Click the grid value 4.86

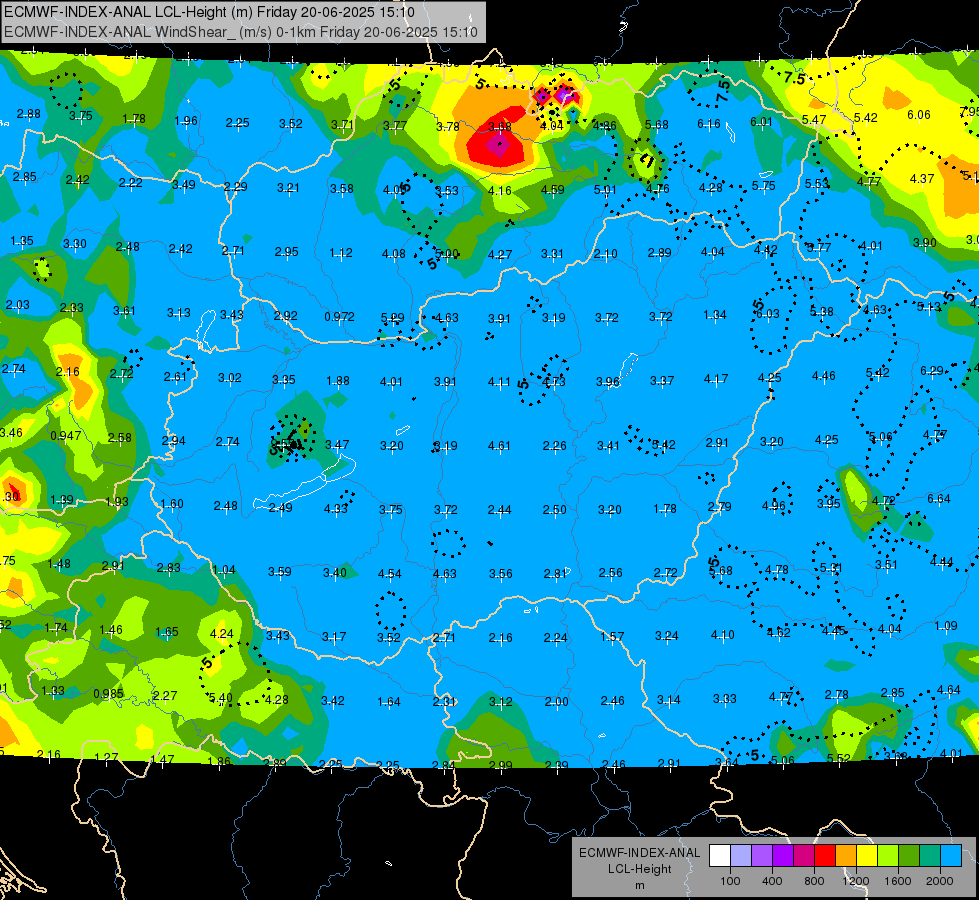point(604,126)
